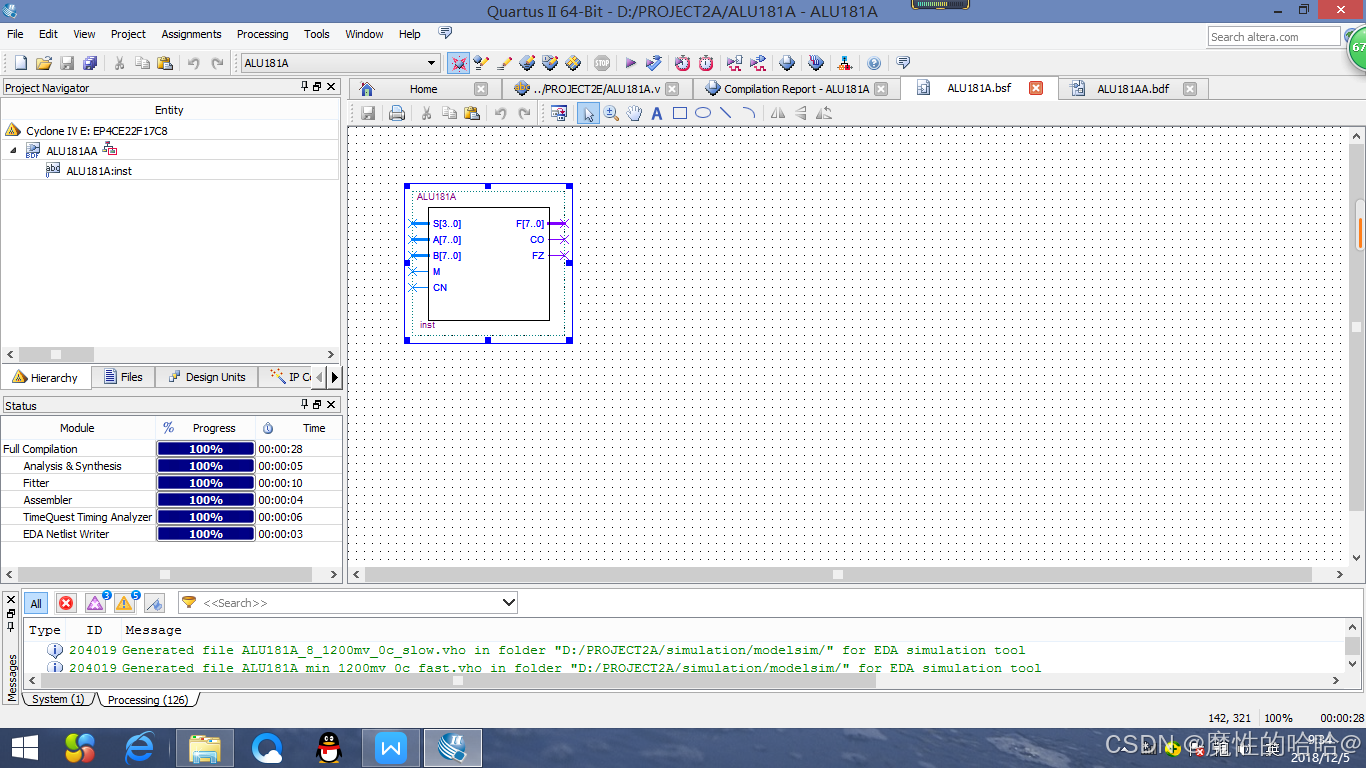Select ALU181A:inst in hierarchy tree
1366x768 pixels.
tap(99, 171)
